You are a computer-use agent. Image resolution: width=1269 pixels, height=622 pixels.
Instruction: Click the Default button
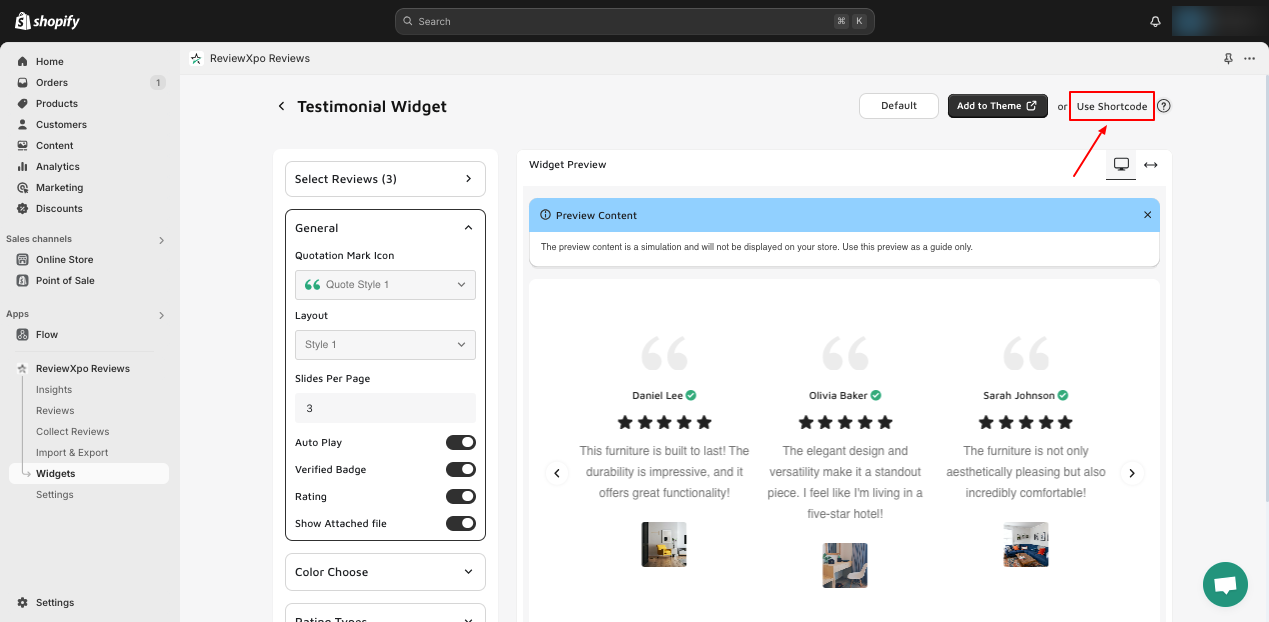coord(899,106)
